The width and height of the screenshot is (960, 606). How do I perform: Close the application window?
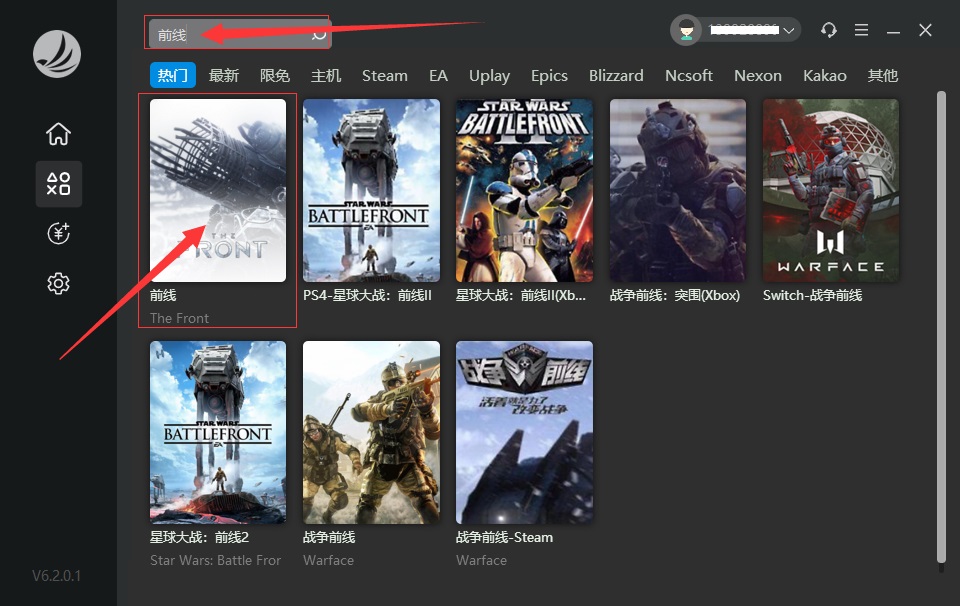pos(925,30)
